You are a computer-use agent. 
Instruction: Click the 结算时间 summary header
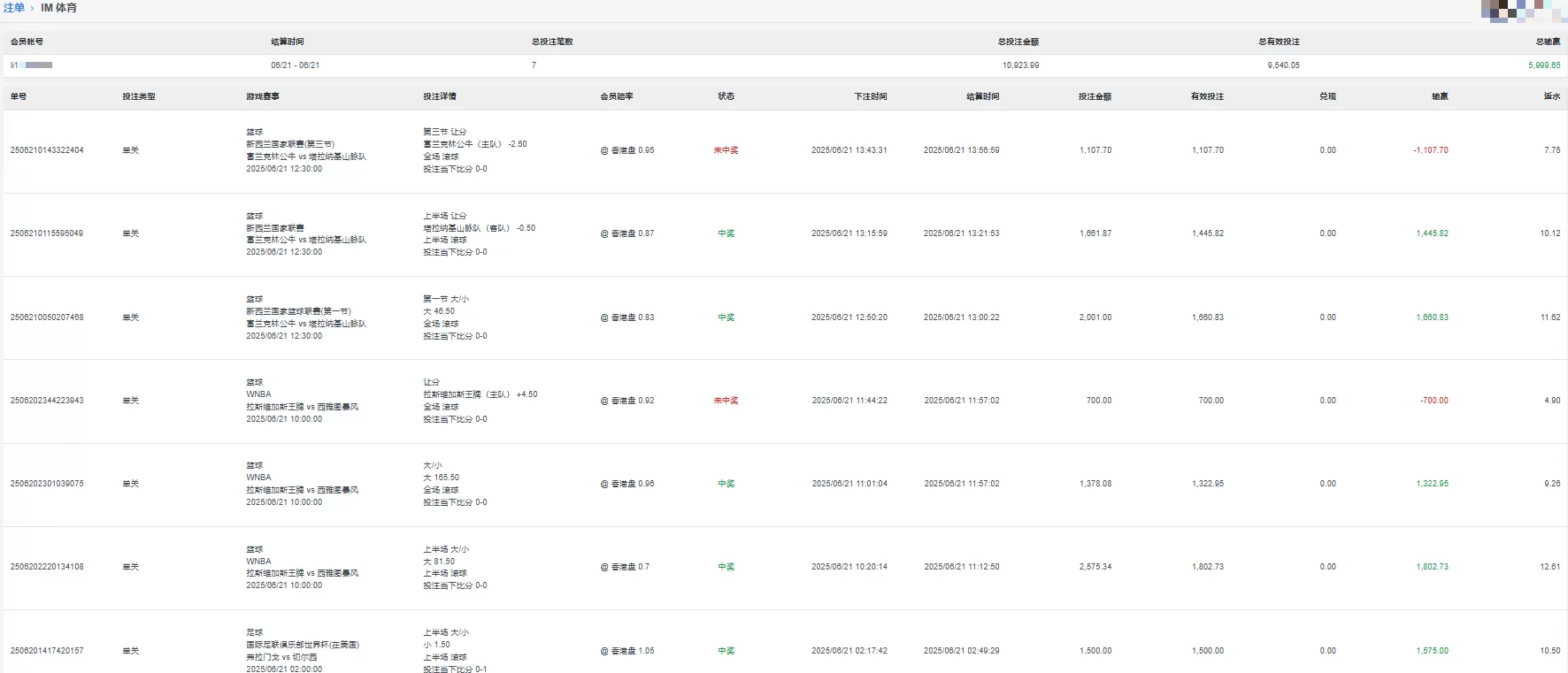(288, 42)
